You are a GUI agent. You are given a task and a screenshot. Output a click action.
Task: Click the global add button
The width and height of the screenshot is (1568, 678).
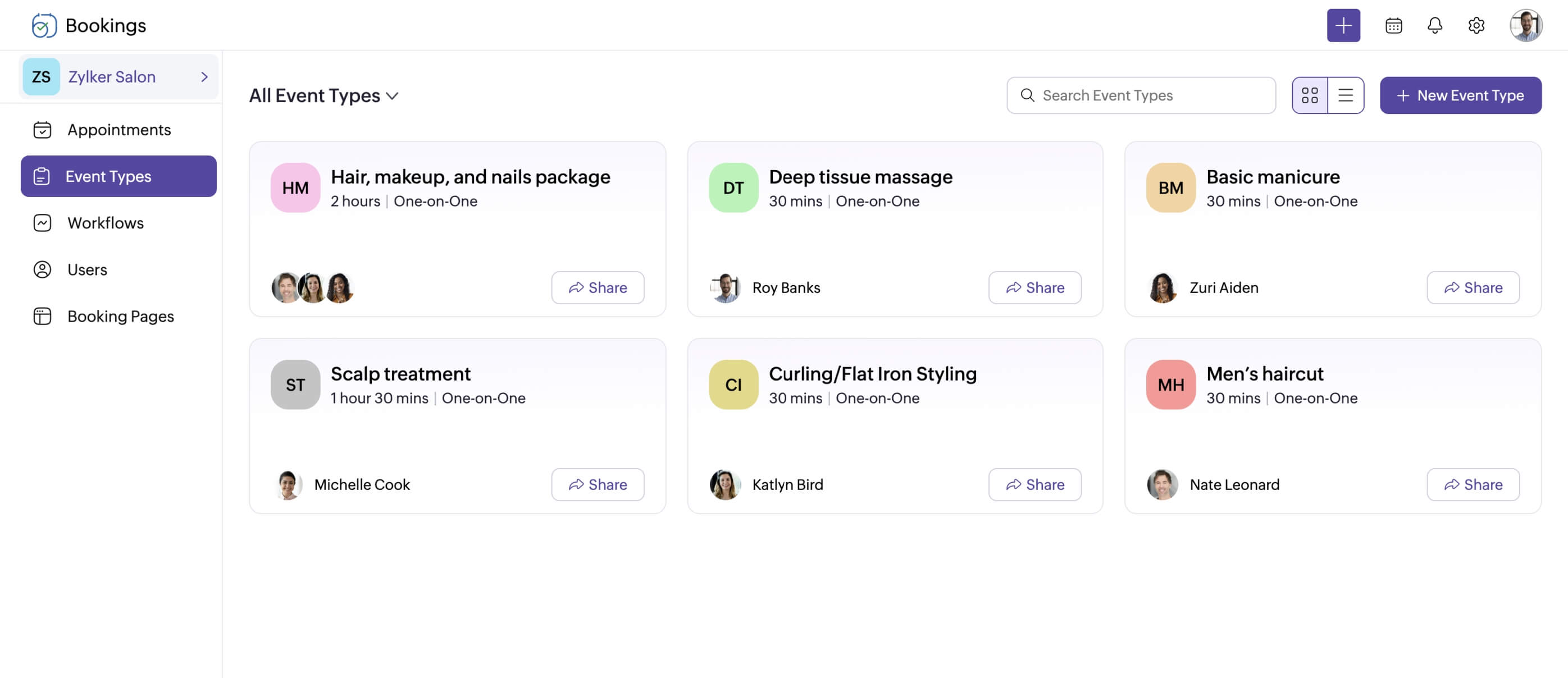(1344, 25)
